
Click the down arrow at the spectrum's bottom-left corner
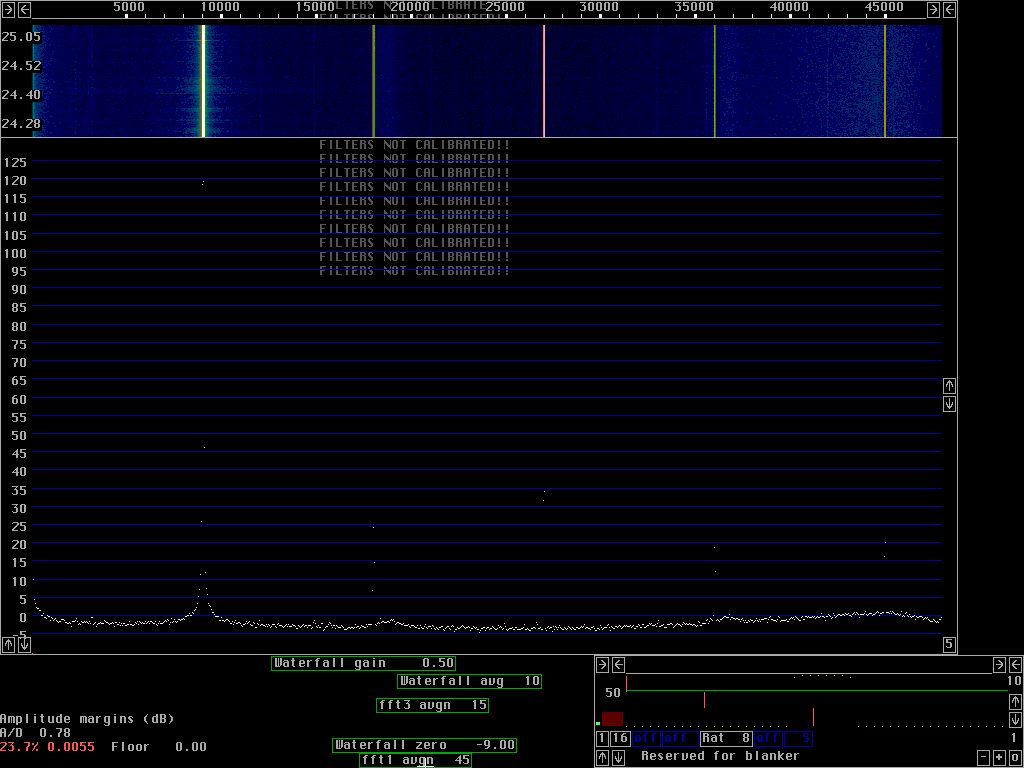point(24,645)
